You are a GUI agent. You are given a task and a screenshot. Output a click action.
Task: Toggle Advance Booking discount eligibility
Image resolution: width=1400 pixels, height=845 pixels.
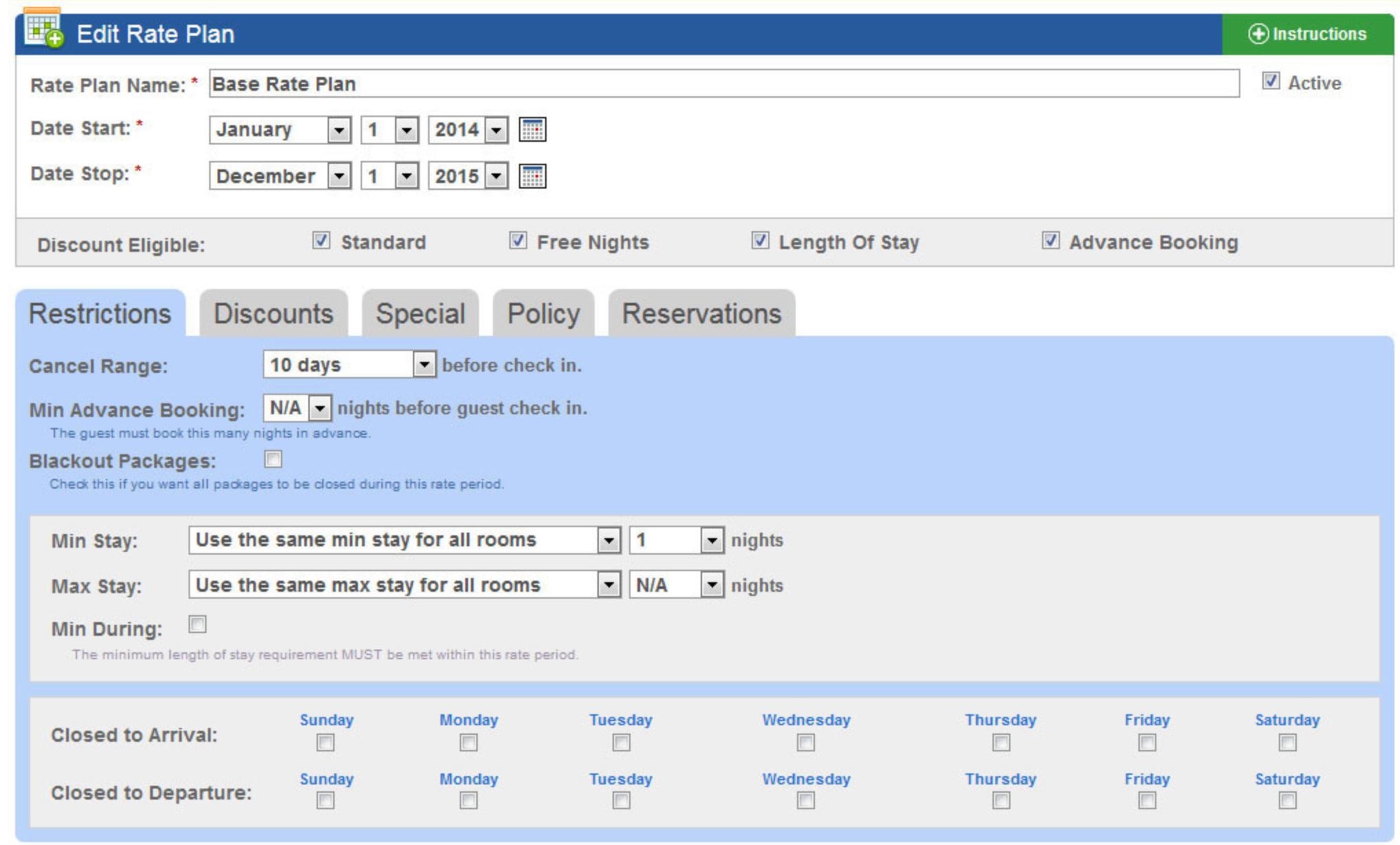pyautogui.click(x=1050, y=240)
